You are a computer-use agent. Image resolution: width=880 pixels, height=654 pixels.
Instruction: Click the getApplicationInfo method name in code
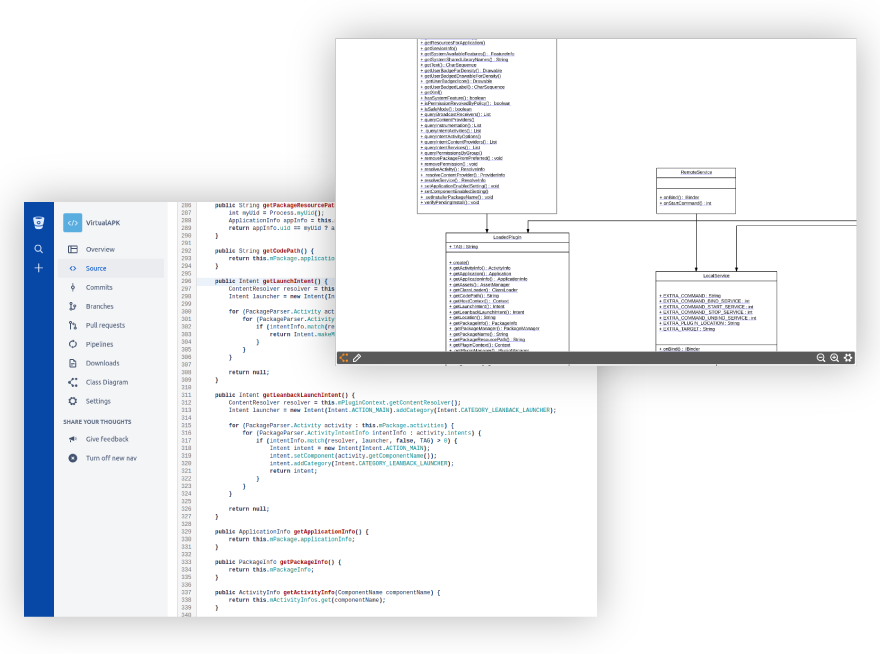[x=324, y=532]
